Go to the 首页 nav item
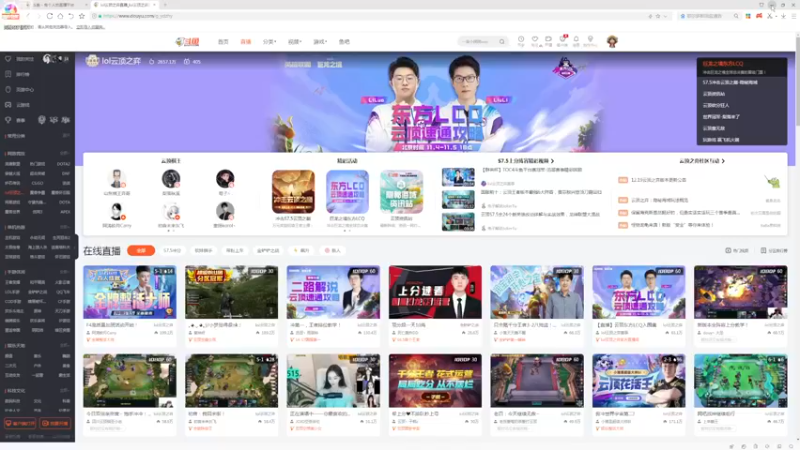The height and width of the screenshot is (450, 800). (x=223, y=42)
